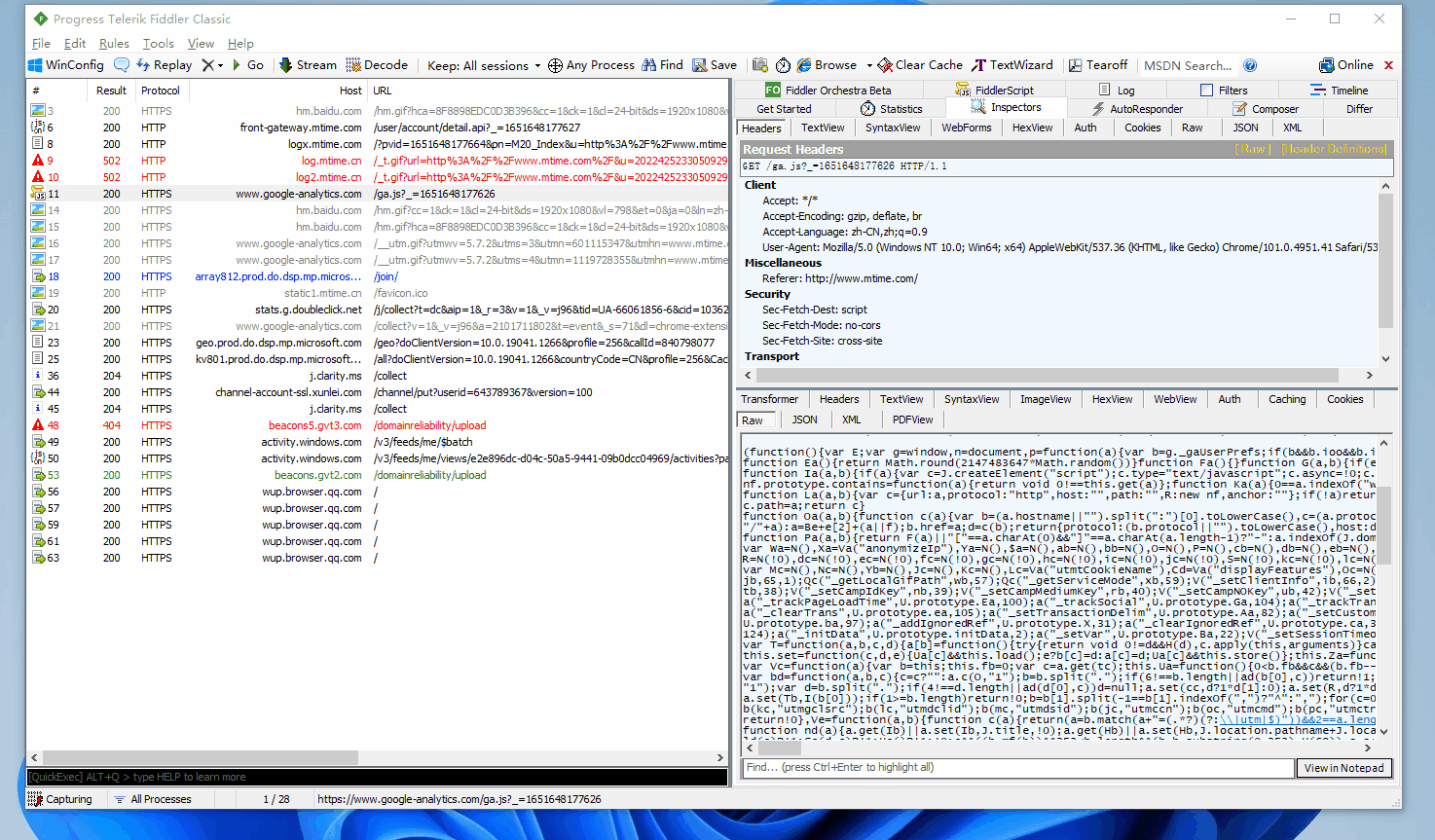Open the Rules menu

pyautogui.click(x=114, y=43)
